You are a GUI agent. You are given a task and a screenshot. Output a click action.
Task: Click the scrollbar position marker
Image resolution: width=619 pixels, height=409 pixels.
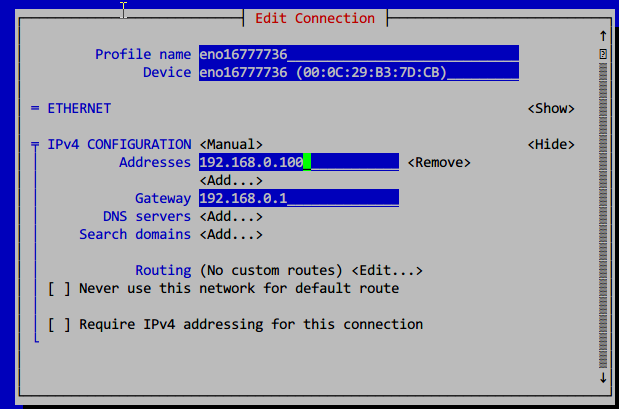602,53
